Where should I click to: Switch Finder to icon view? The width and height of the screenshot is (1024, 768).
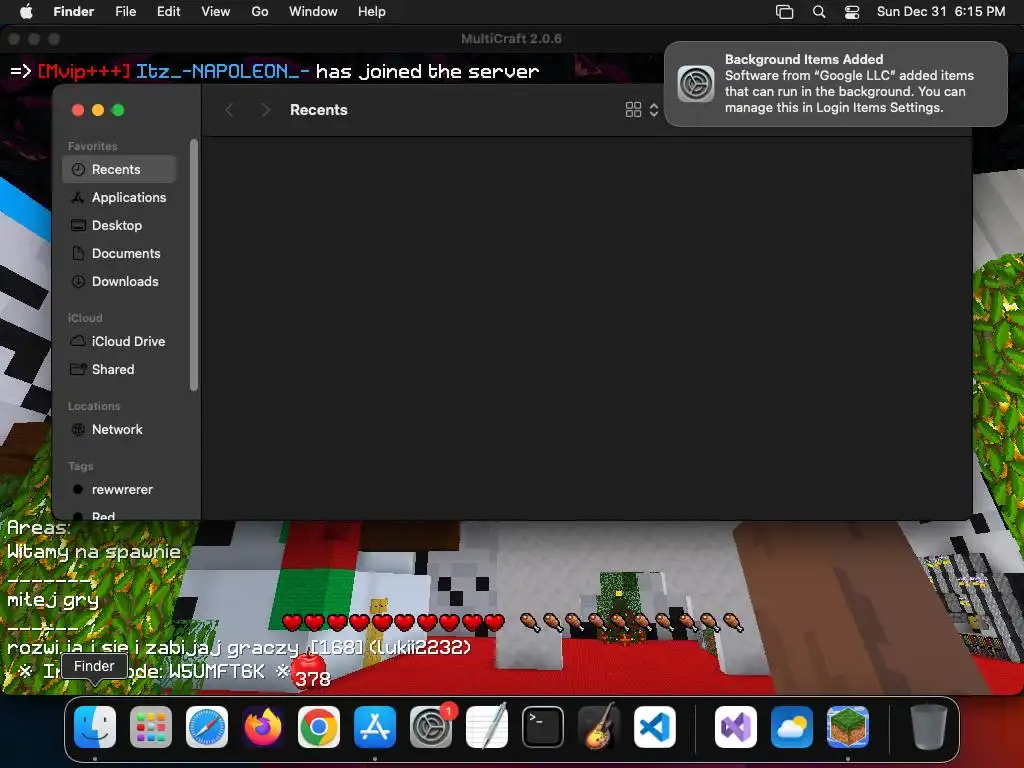pyautogui.click(x=633, y=110)
